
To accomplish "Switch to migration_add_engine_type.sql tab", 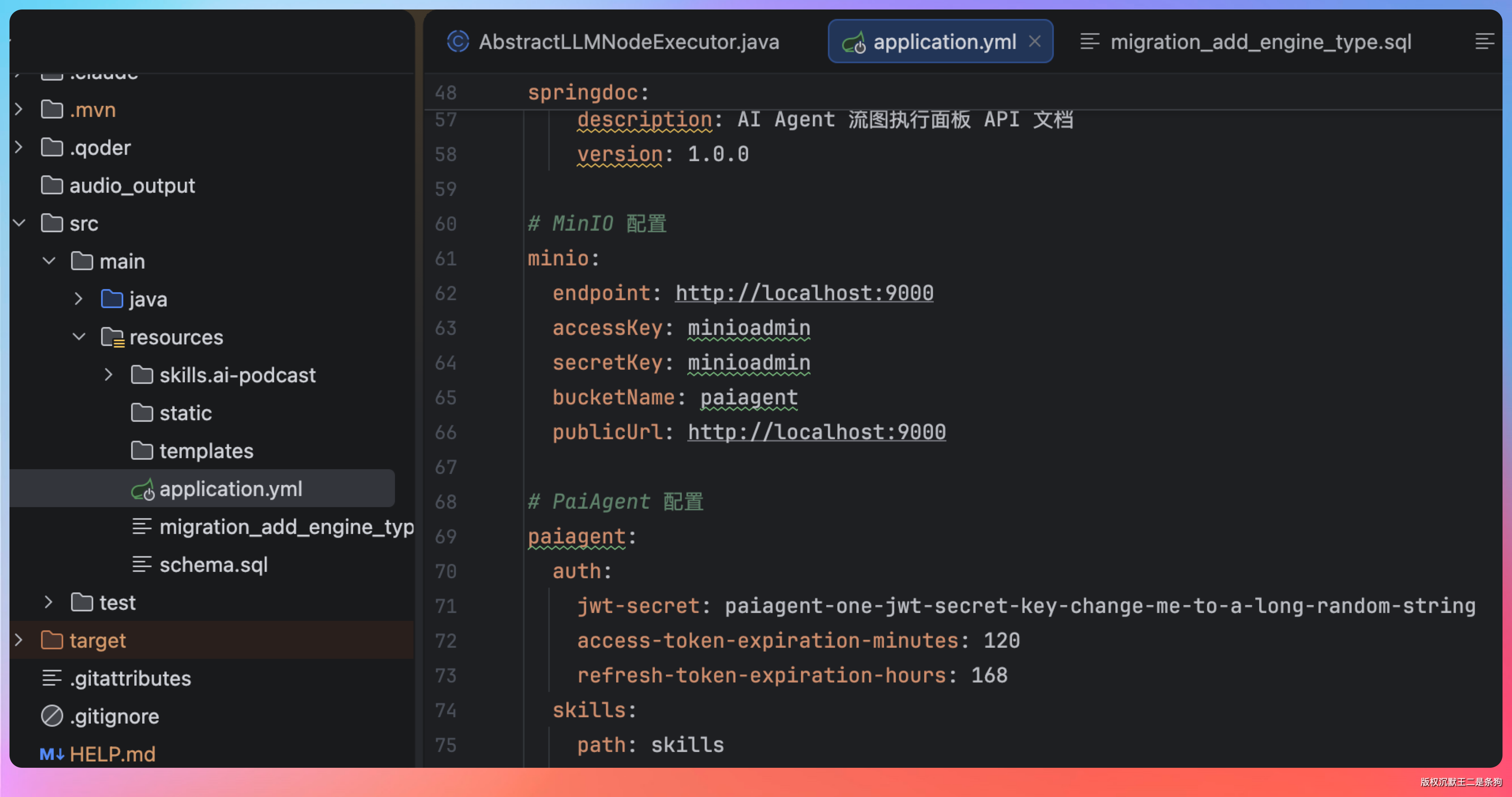I will (1260, 42).
